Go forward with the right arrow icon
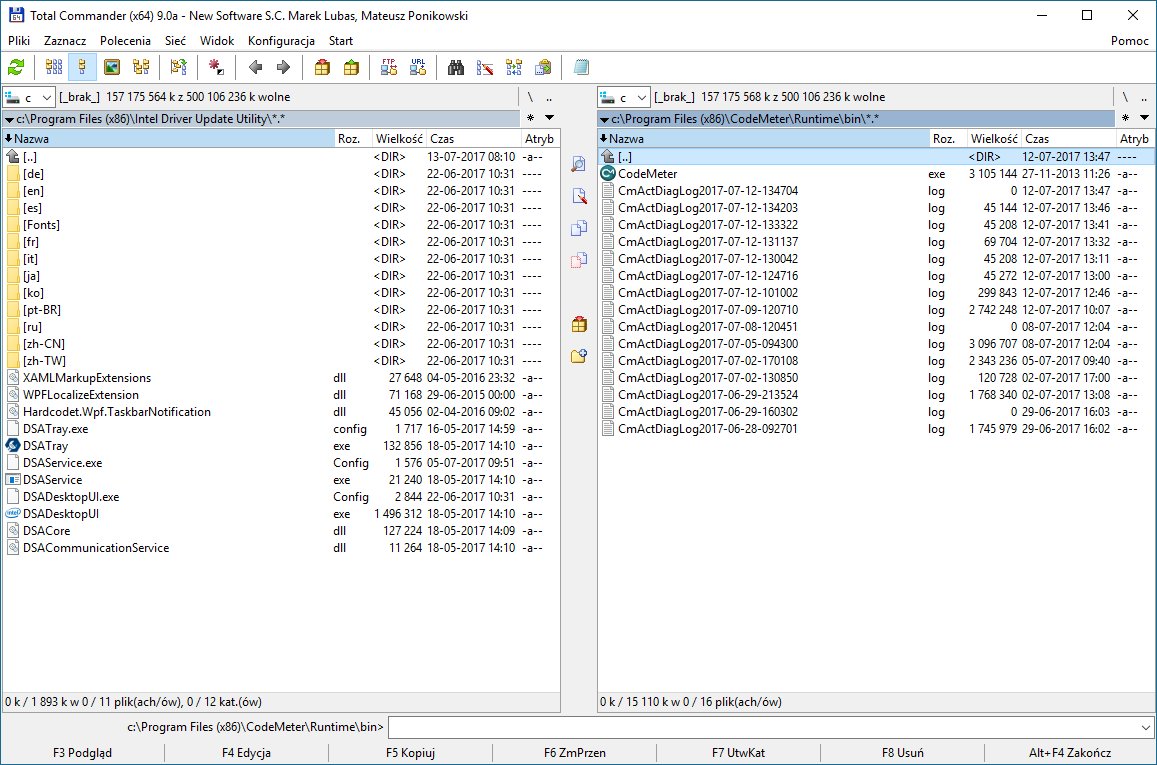 [283, 67]
